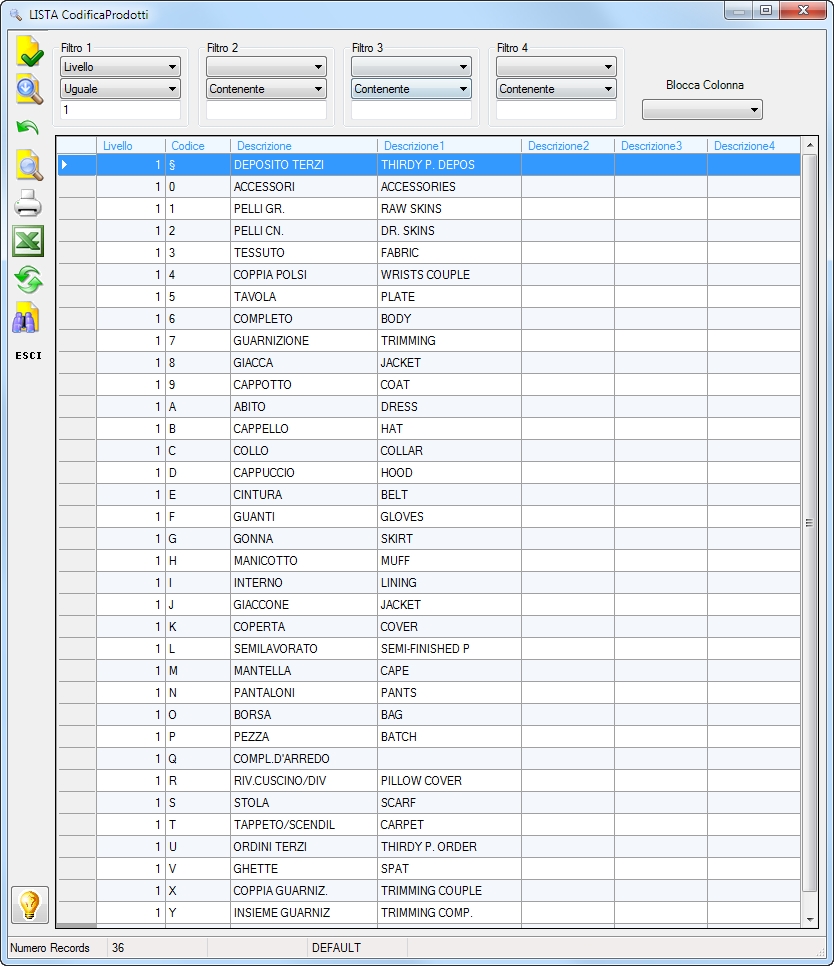Viewport: 834px width, 966px height.
Task: Click the scroll down arrow of the grid
Action: (x=810, y=919)
